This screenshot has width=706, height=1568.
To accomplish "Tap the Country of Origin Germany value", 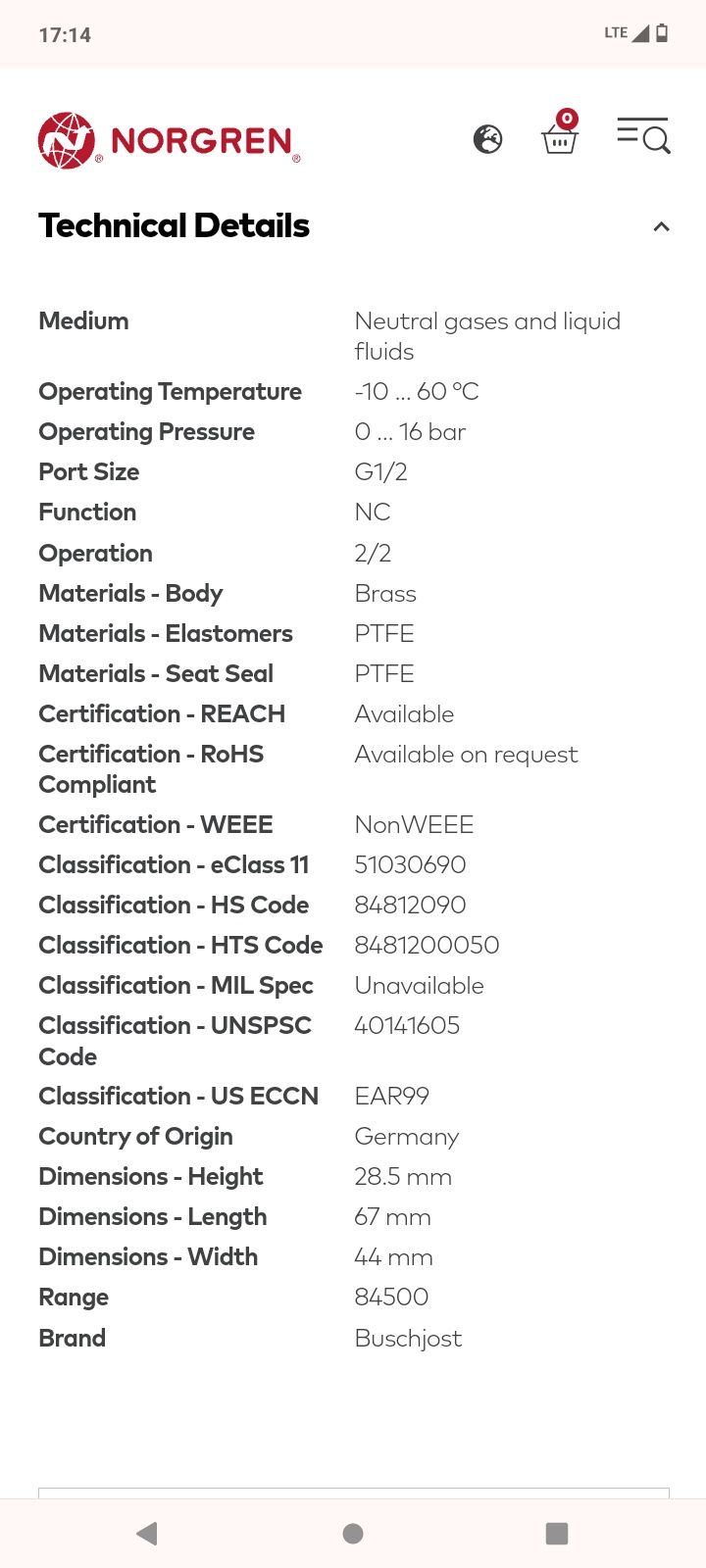I will [406, 1136].
